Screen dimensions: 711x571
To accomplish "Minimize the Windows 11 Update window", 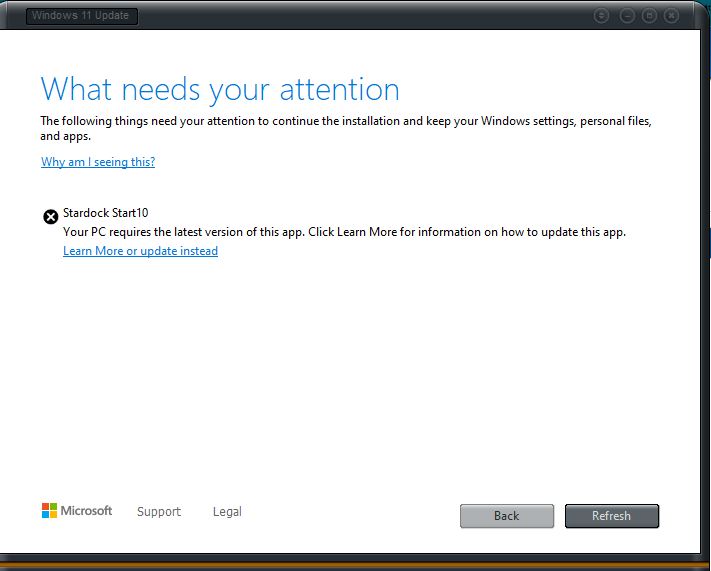I will point(627,16).
